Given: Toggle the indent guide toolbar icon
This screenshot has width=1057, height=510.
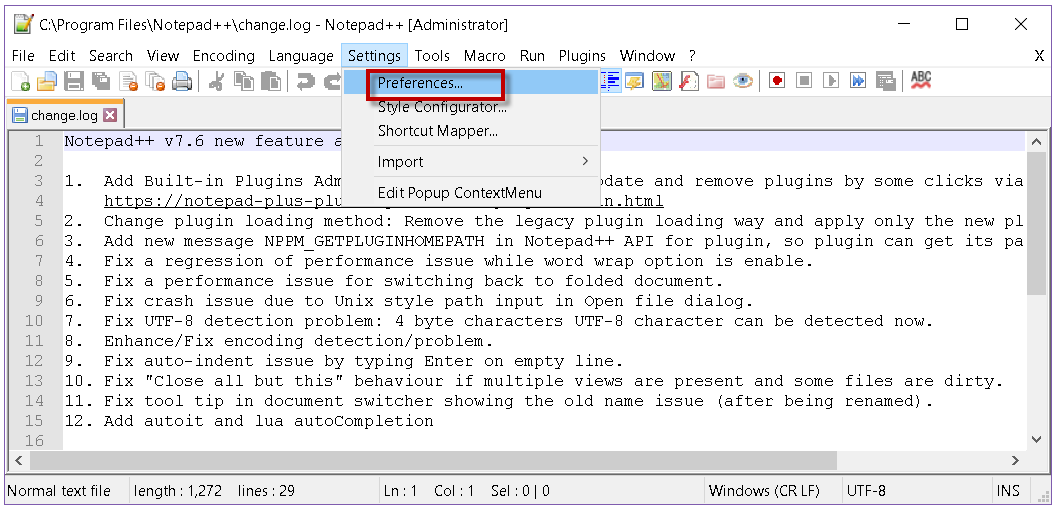Looking at the screenshot, I should (611, 82).
